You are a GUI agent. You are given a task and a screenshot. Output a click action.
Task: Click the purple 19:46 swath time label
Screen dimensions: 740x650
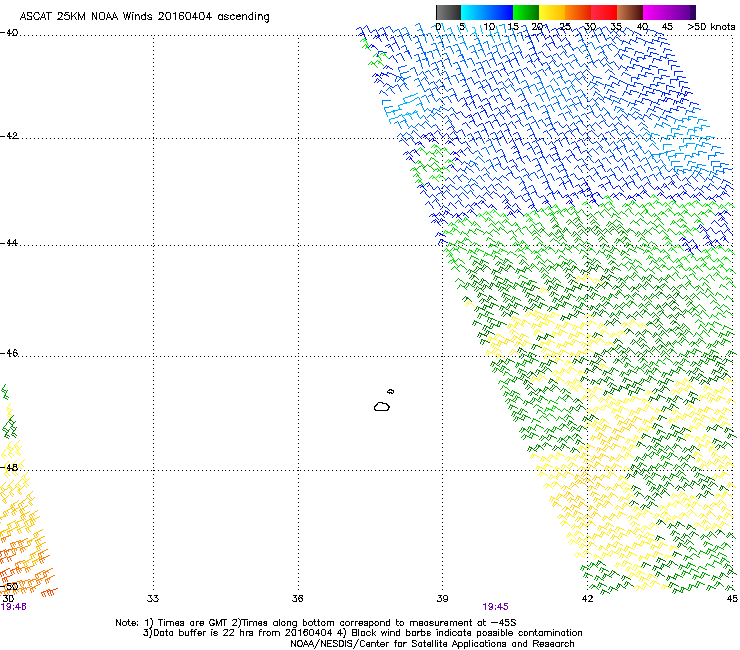click(x=14, y=607)
